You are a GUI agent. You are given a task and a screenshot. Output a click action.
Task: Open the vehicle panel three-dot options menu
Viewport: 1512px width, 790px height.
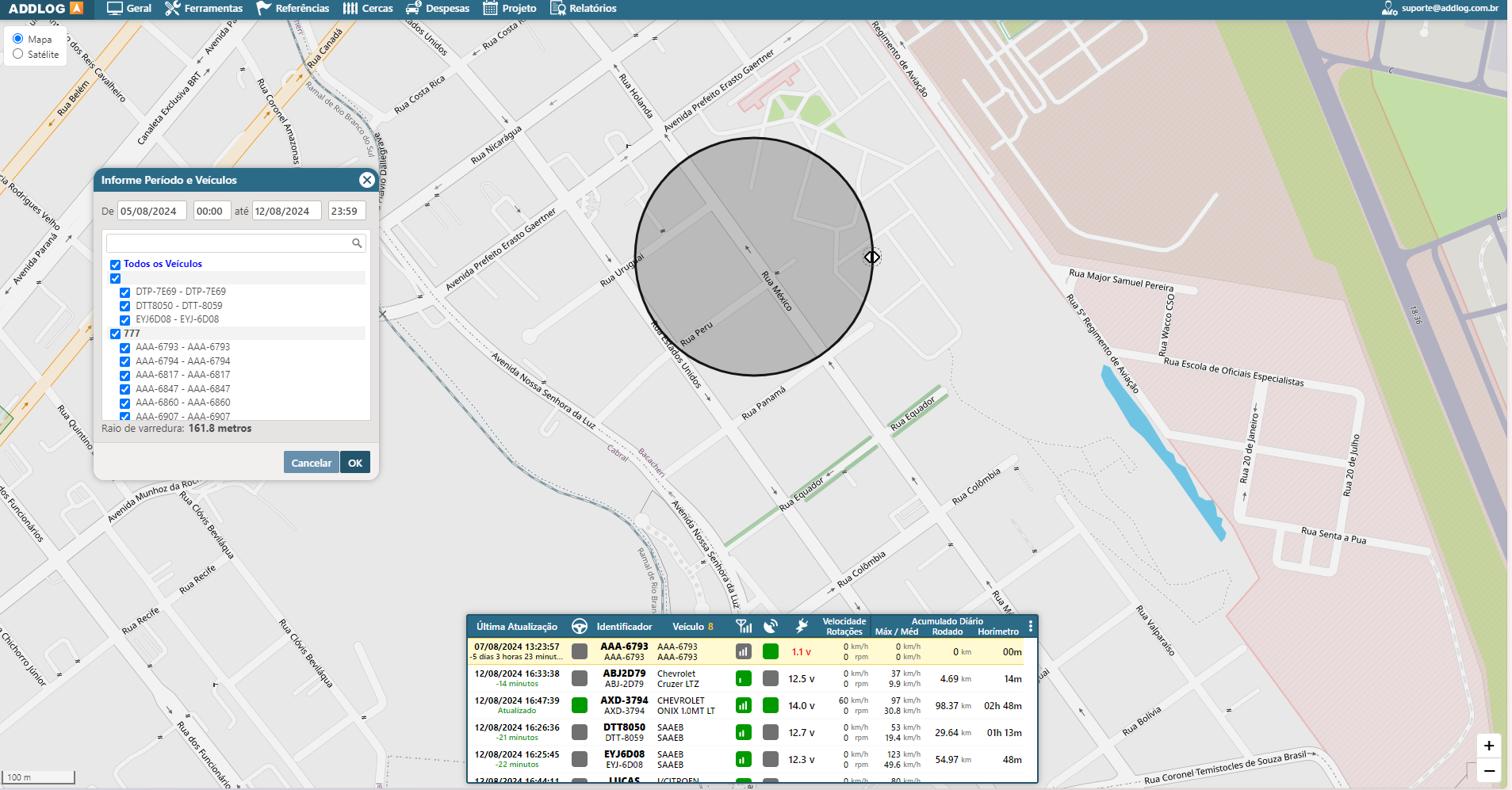[1030, 627]
